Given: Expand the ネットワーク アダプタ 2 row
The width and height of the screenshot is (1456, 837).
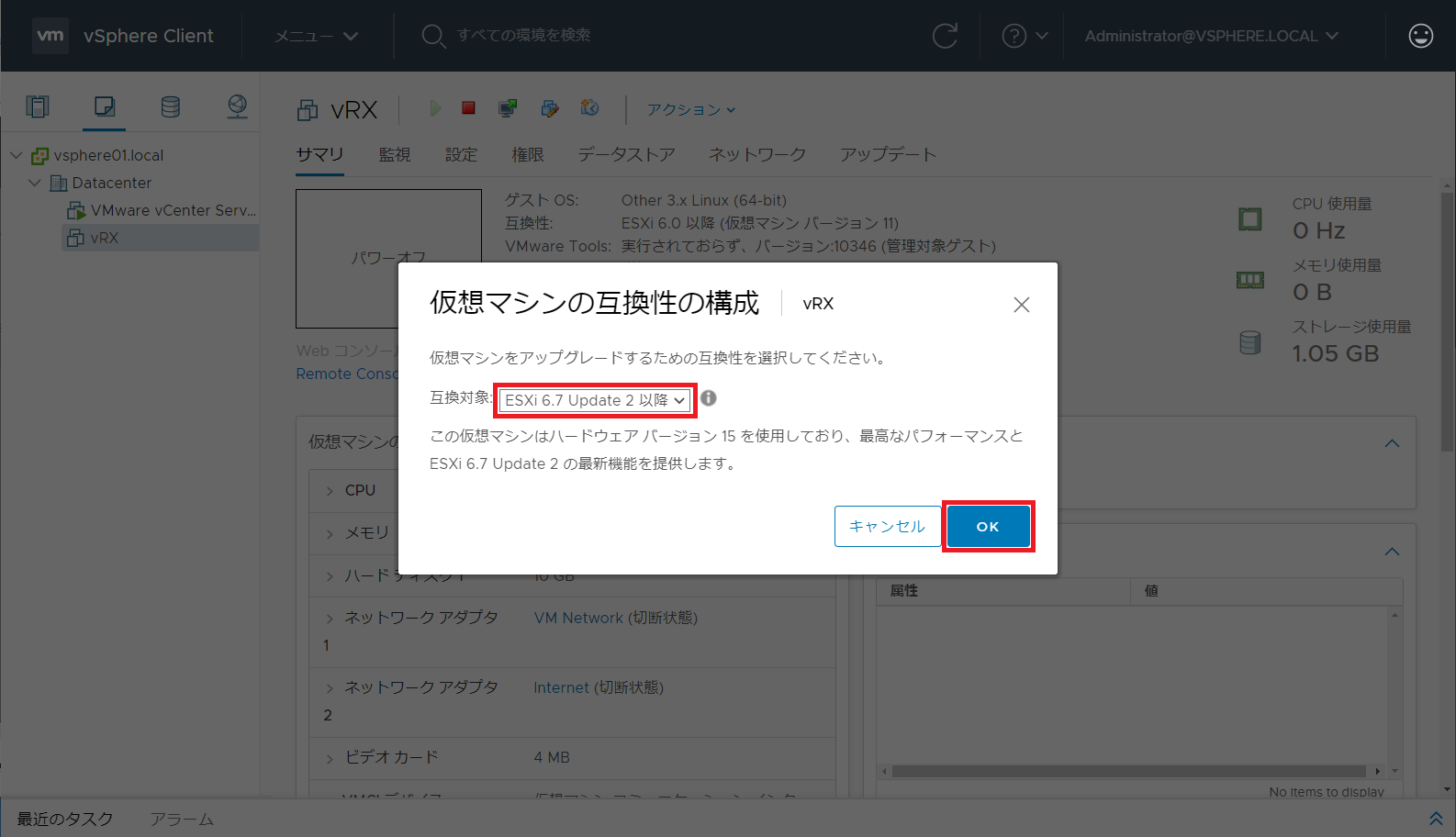Looking at the screenshot, I should 330,688.
